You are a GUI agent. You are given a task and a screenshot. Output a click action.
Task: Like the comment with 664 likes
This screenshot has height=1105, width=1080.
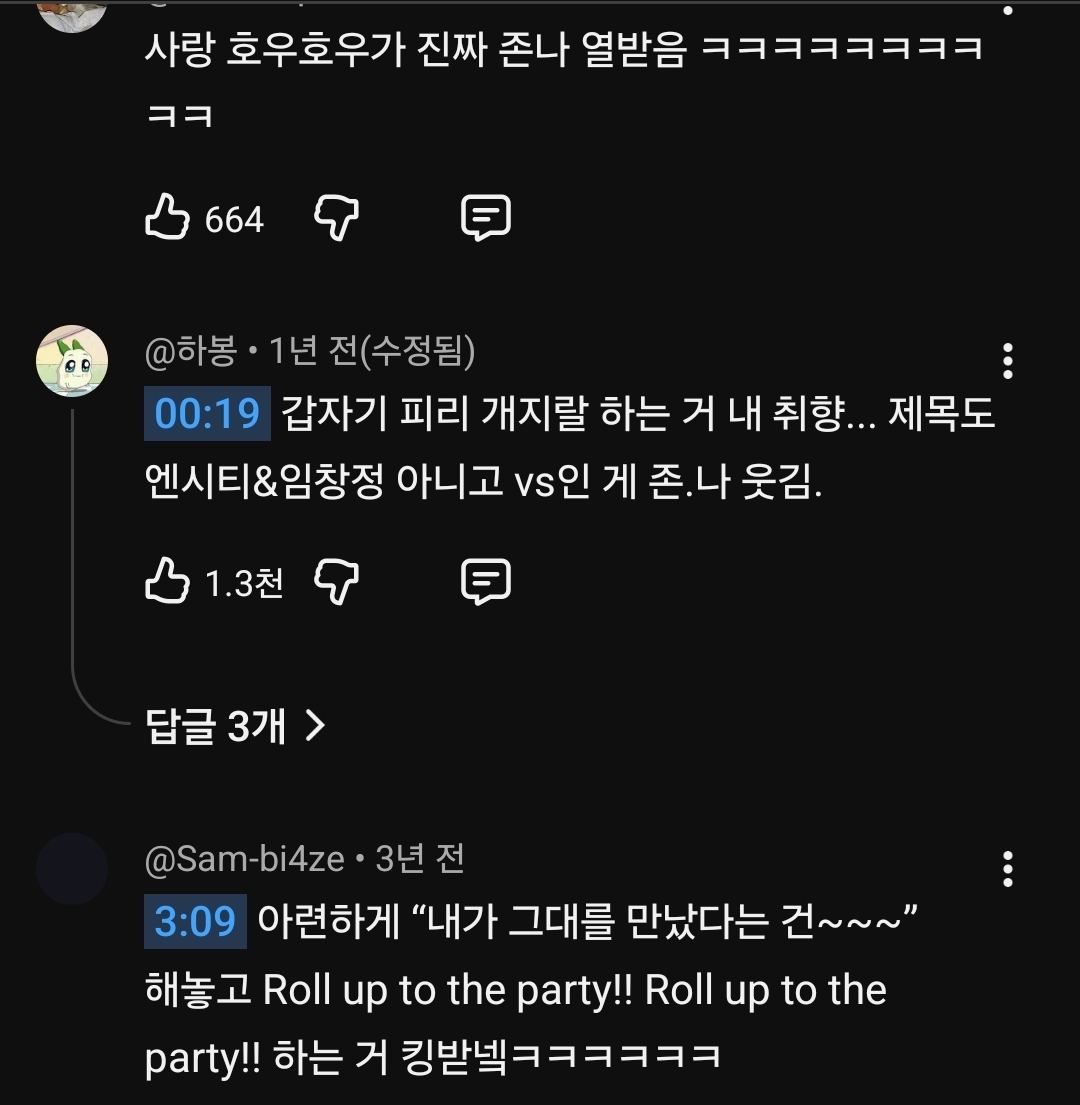pyautogui.click(x=167, y=217)
